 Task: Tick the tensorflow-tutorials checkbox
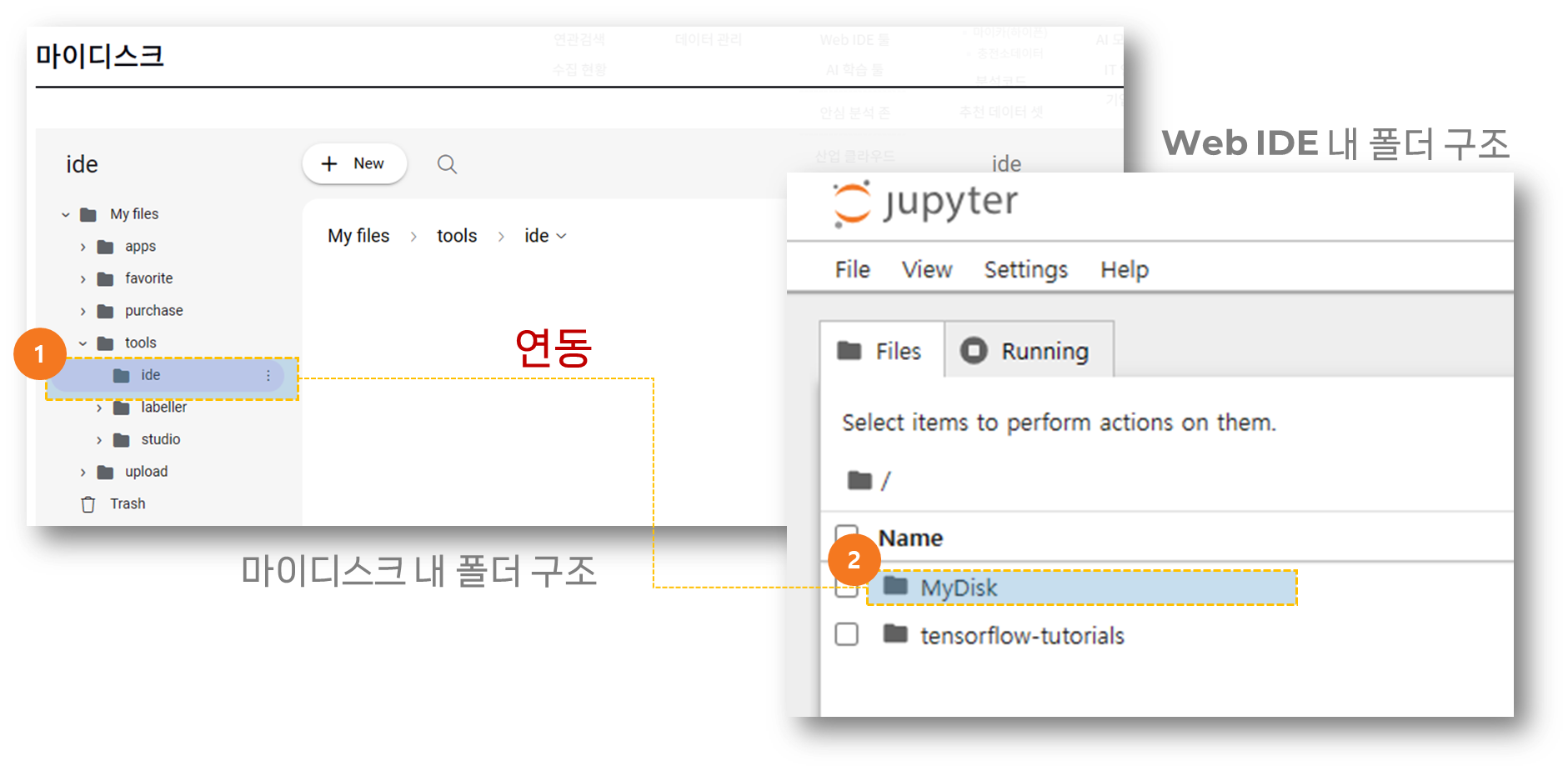(x=846, y=634)
